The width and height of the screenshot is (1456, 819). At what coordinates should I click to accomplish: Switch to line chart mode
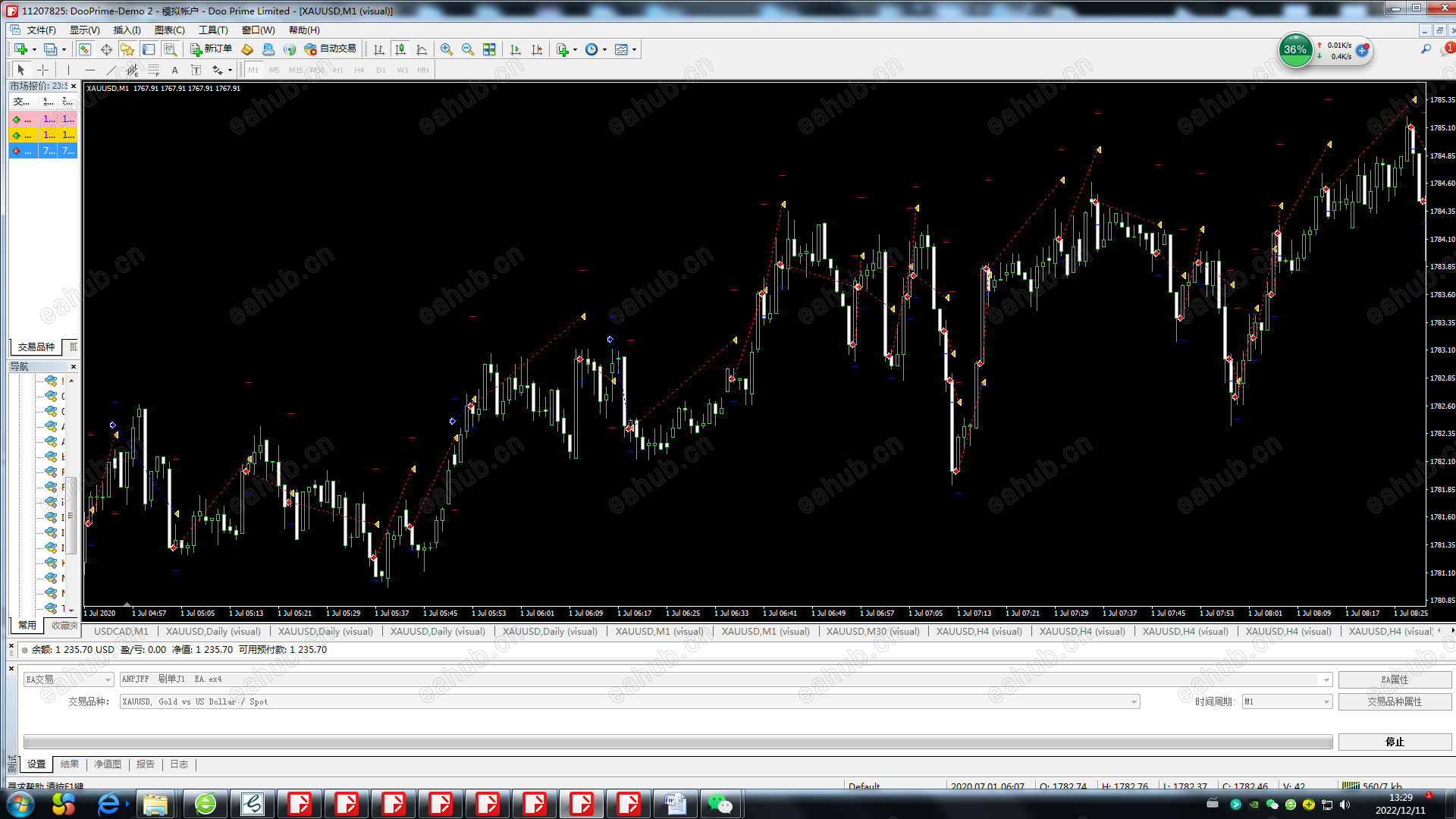click(x=422, y=49)
